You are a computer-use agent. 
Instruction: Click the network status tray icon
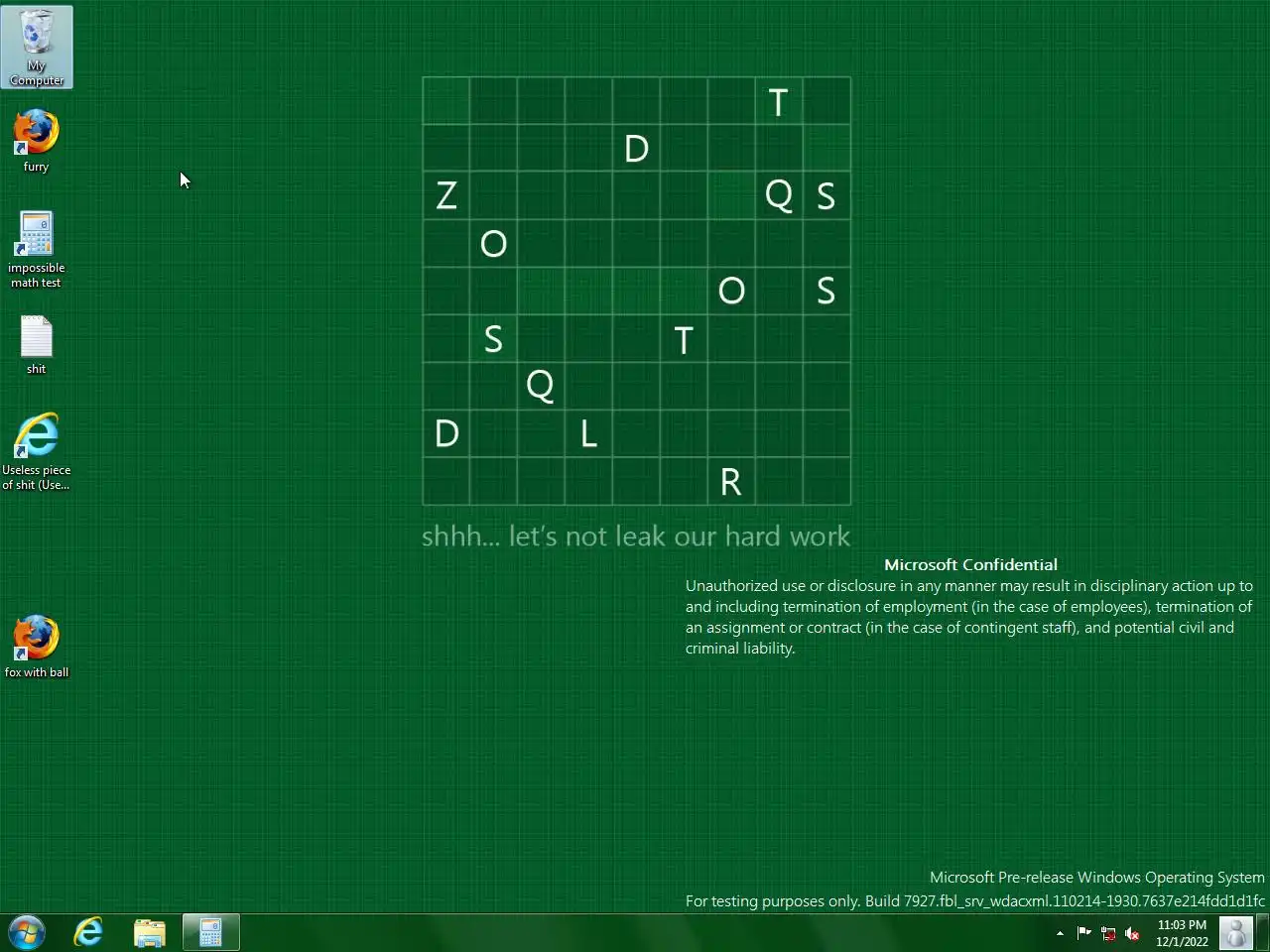coord(1108,933)
